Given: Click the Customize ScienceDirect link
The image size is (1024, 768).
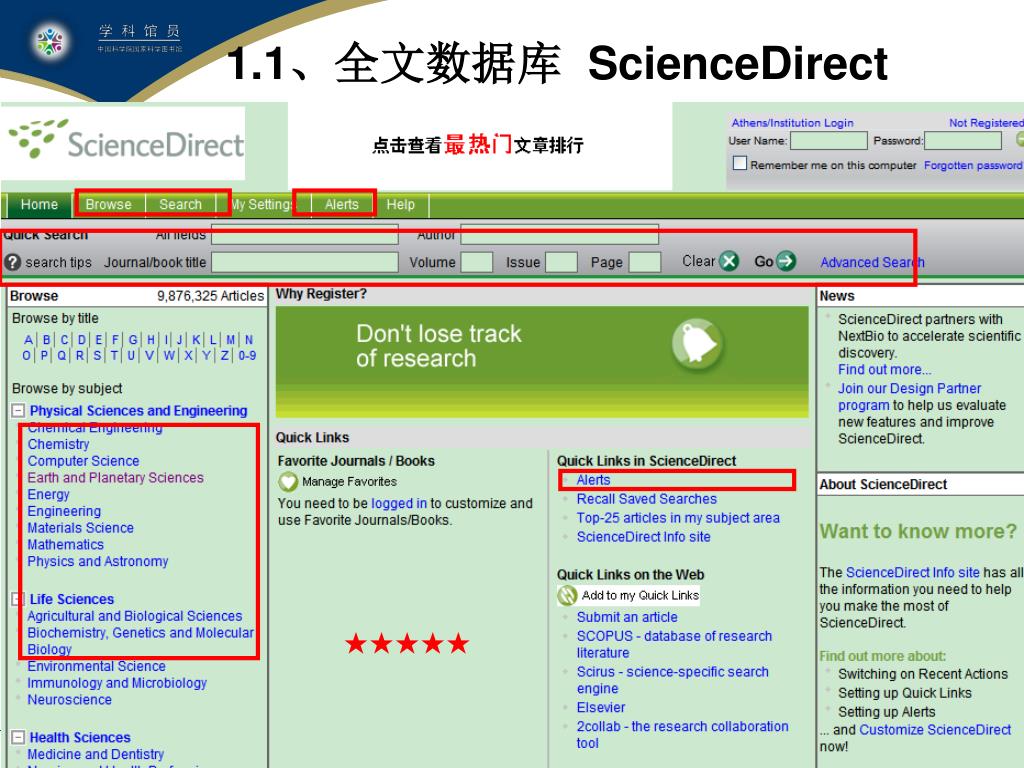Looking at the screenshot, I should click(935, 730).
